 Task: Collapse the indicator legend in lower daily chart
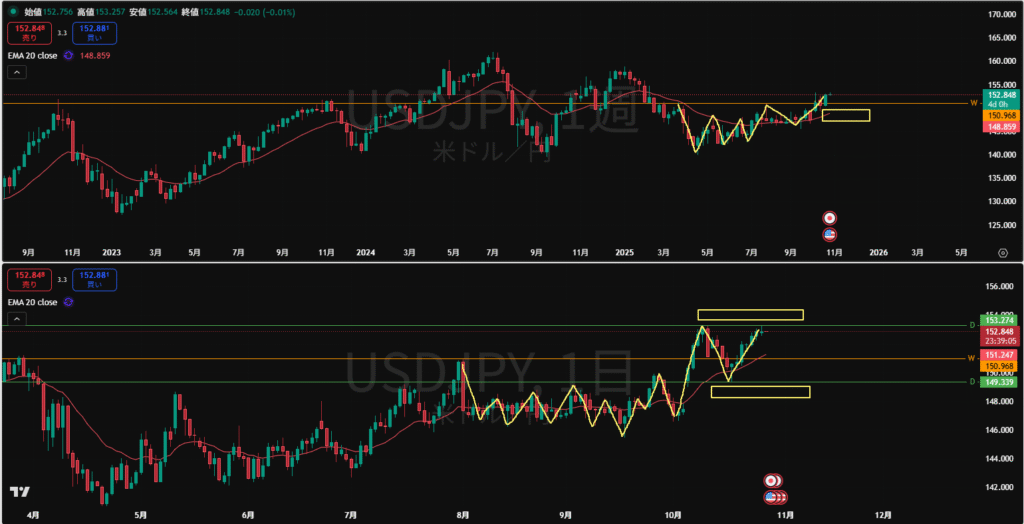(16, 319)
